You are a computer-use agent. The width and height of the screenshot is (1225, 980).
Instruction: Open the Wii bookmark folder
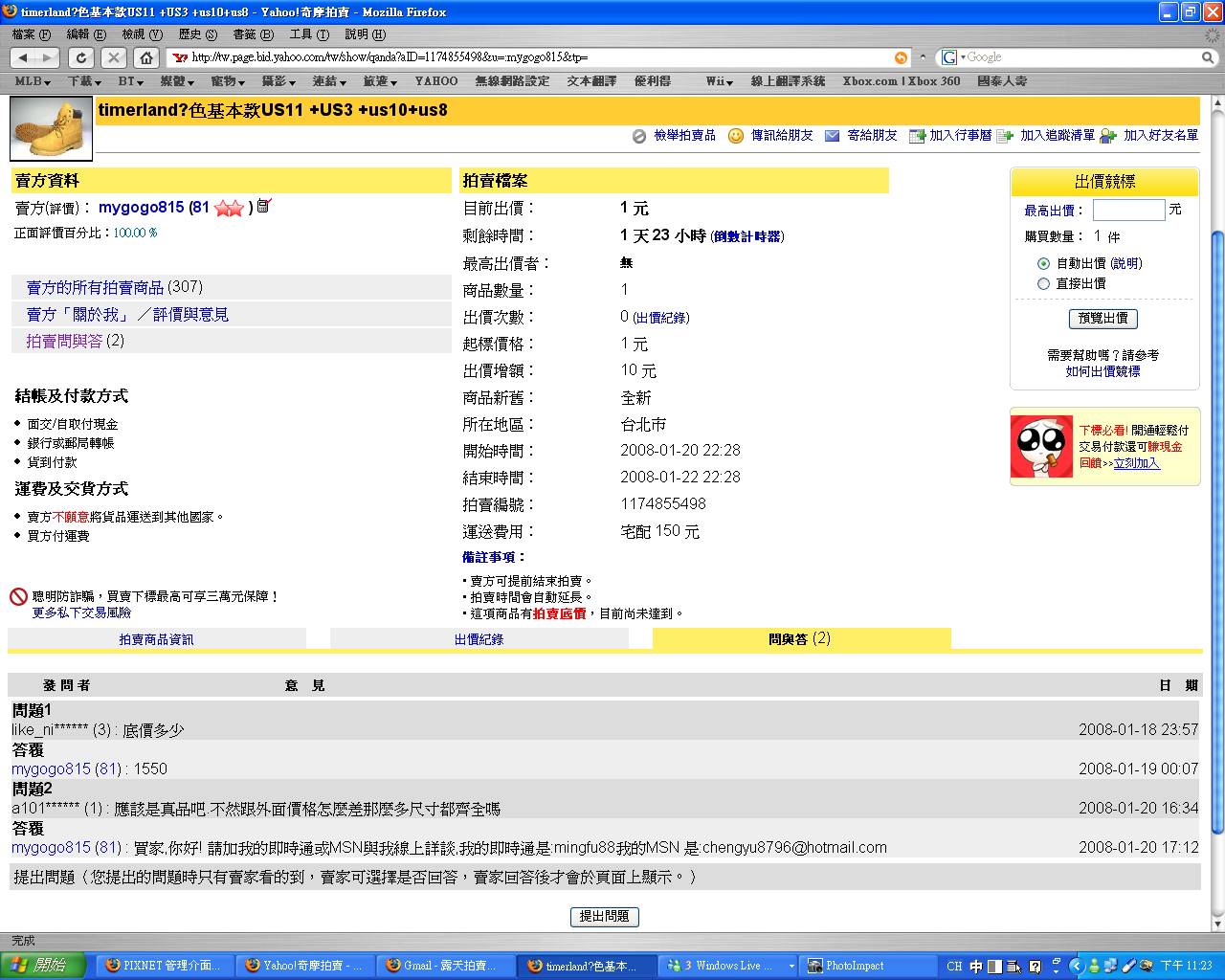[721, 81]
